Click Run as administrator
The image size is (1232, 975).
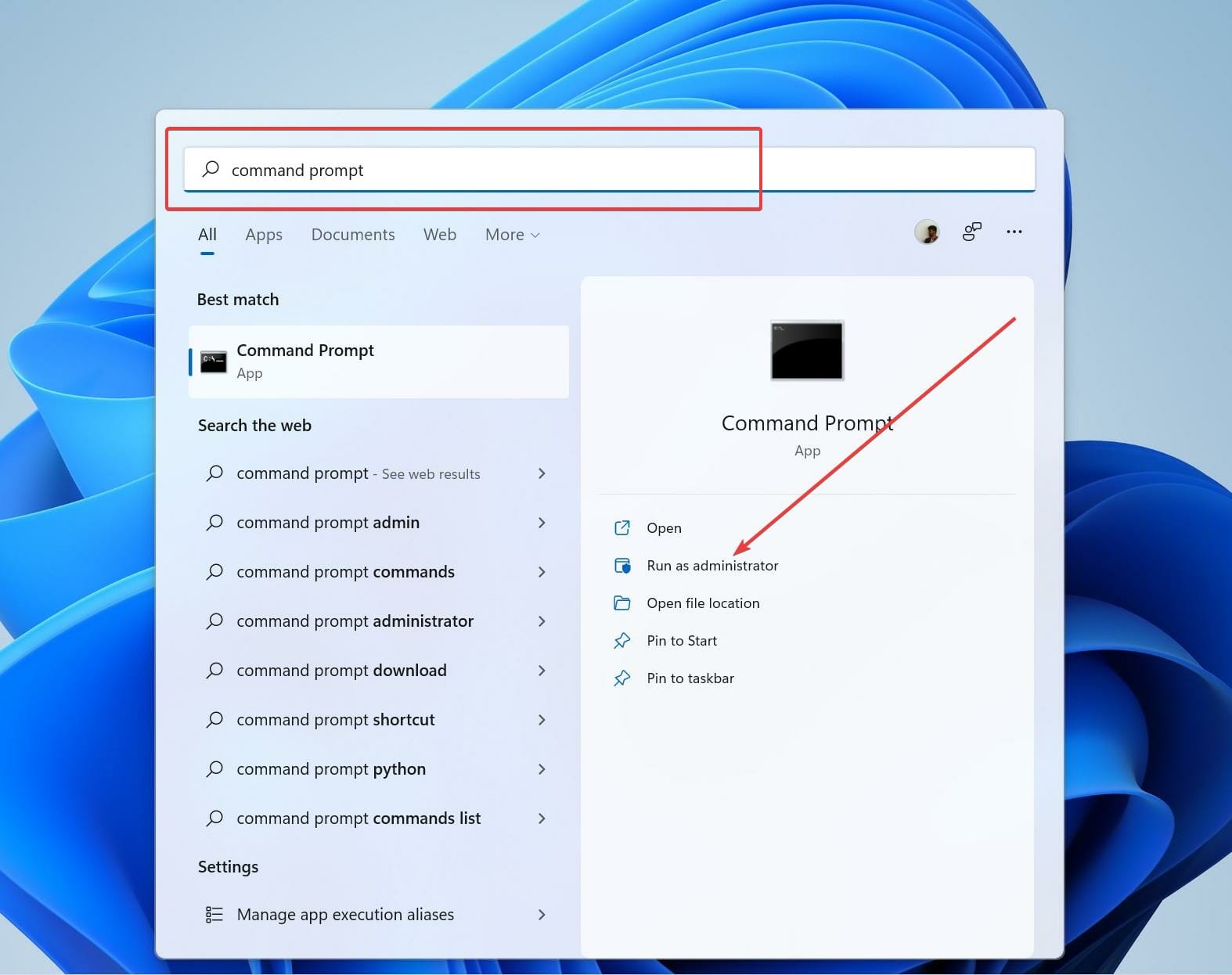coord(712,566)
